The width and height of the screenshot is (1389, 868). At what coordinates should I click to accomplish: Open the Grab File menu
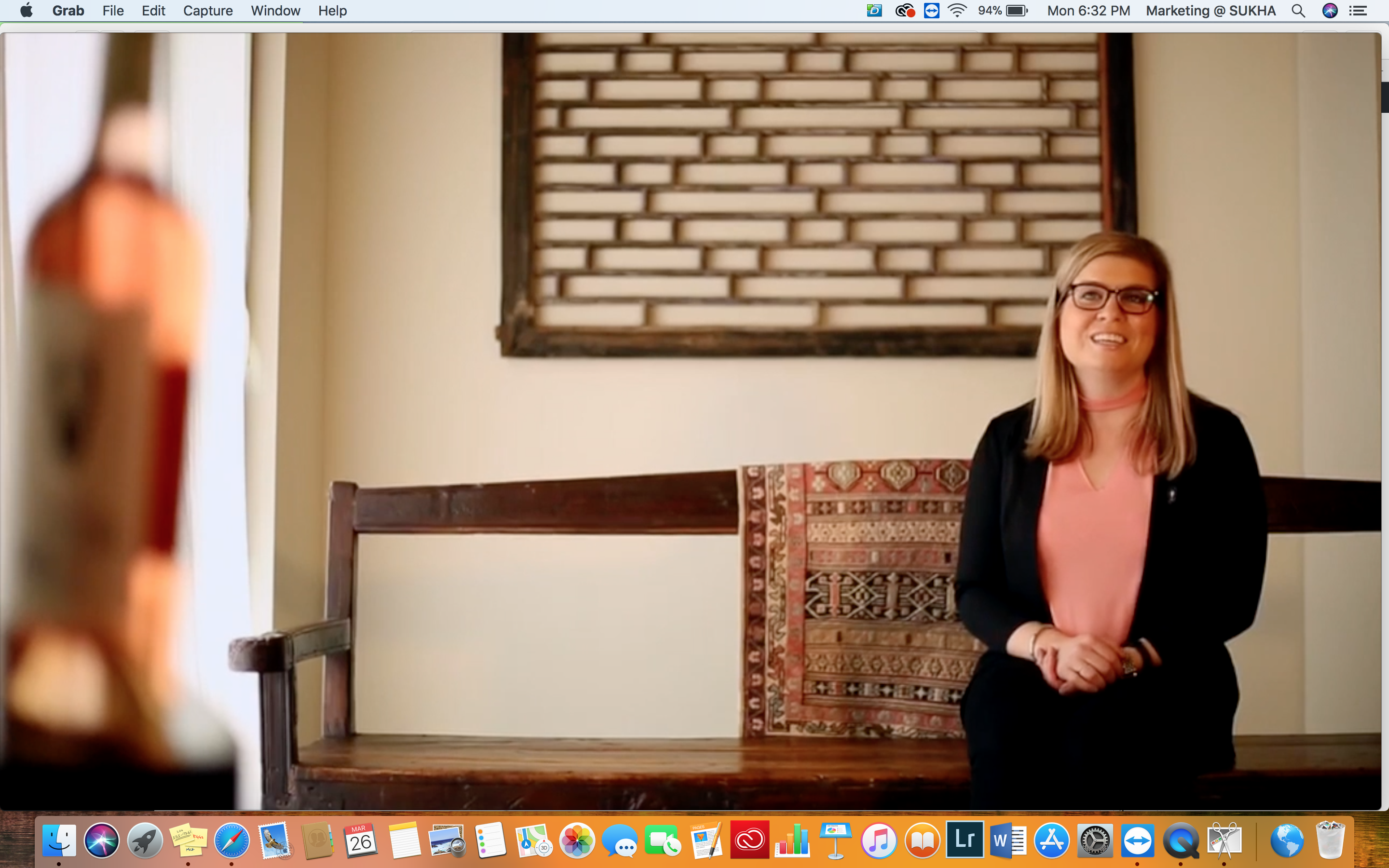(112, 11)
